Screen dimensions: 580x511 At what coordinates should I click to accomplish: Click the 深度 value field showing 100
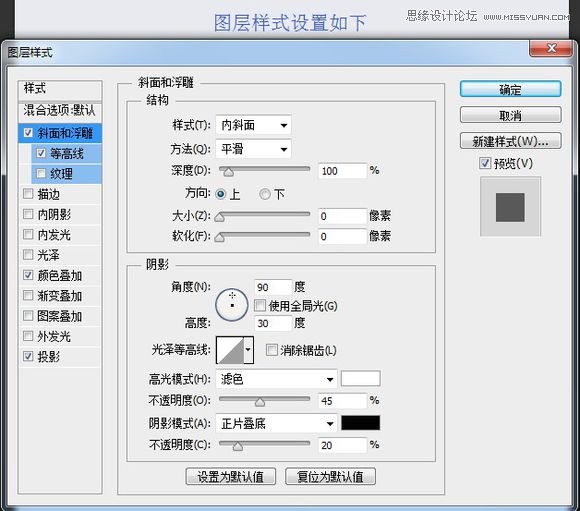point(343,171)
